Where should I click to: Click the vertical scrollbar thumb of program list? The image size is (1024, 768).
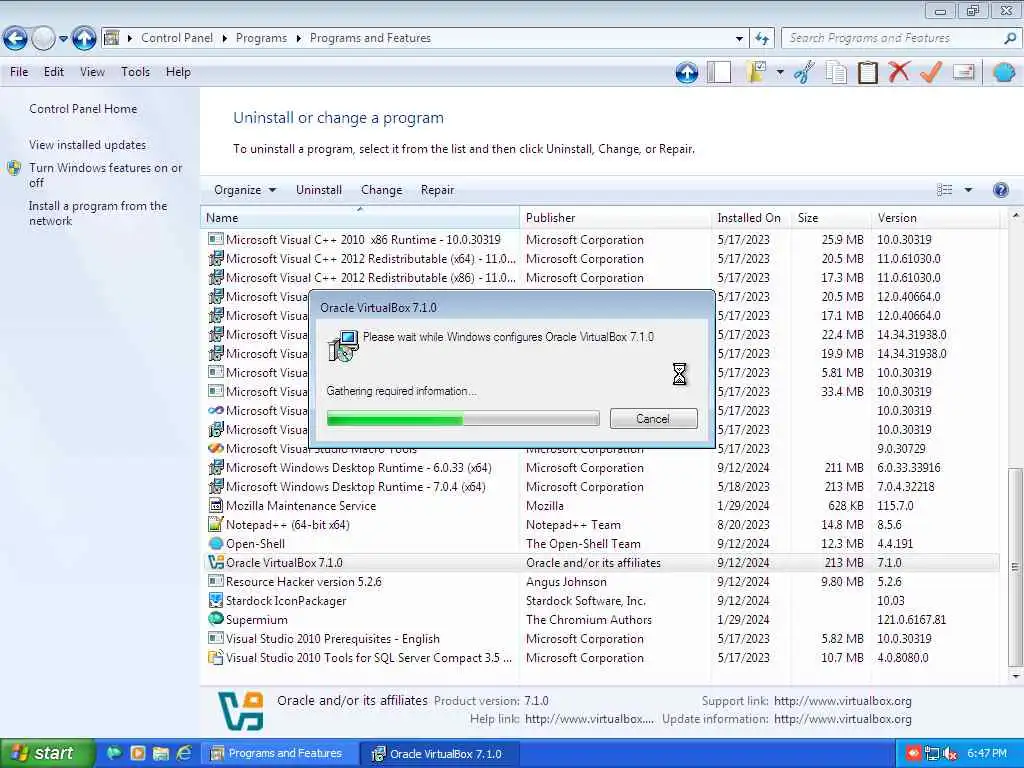1015,567
